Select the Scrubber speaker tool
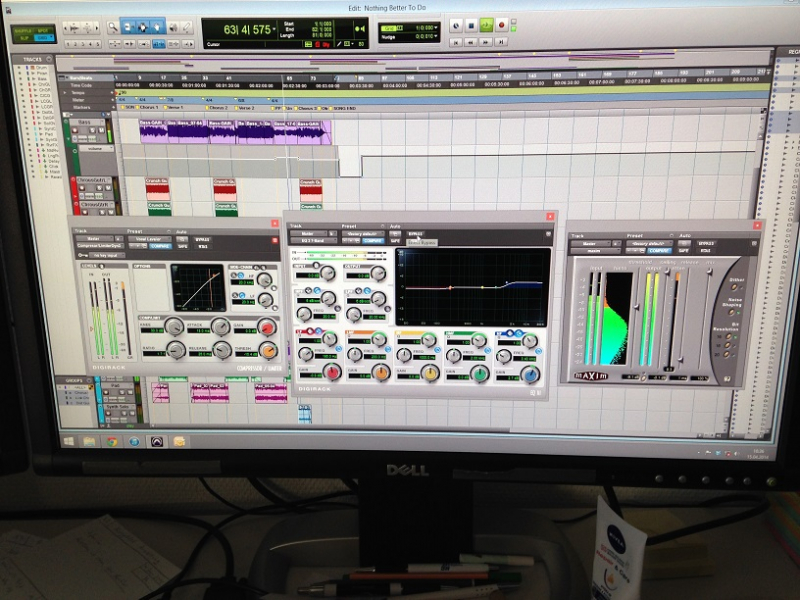This screenshot has height=600, width=800. (173, 27)
